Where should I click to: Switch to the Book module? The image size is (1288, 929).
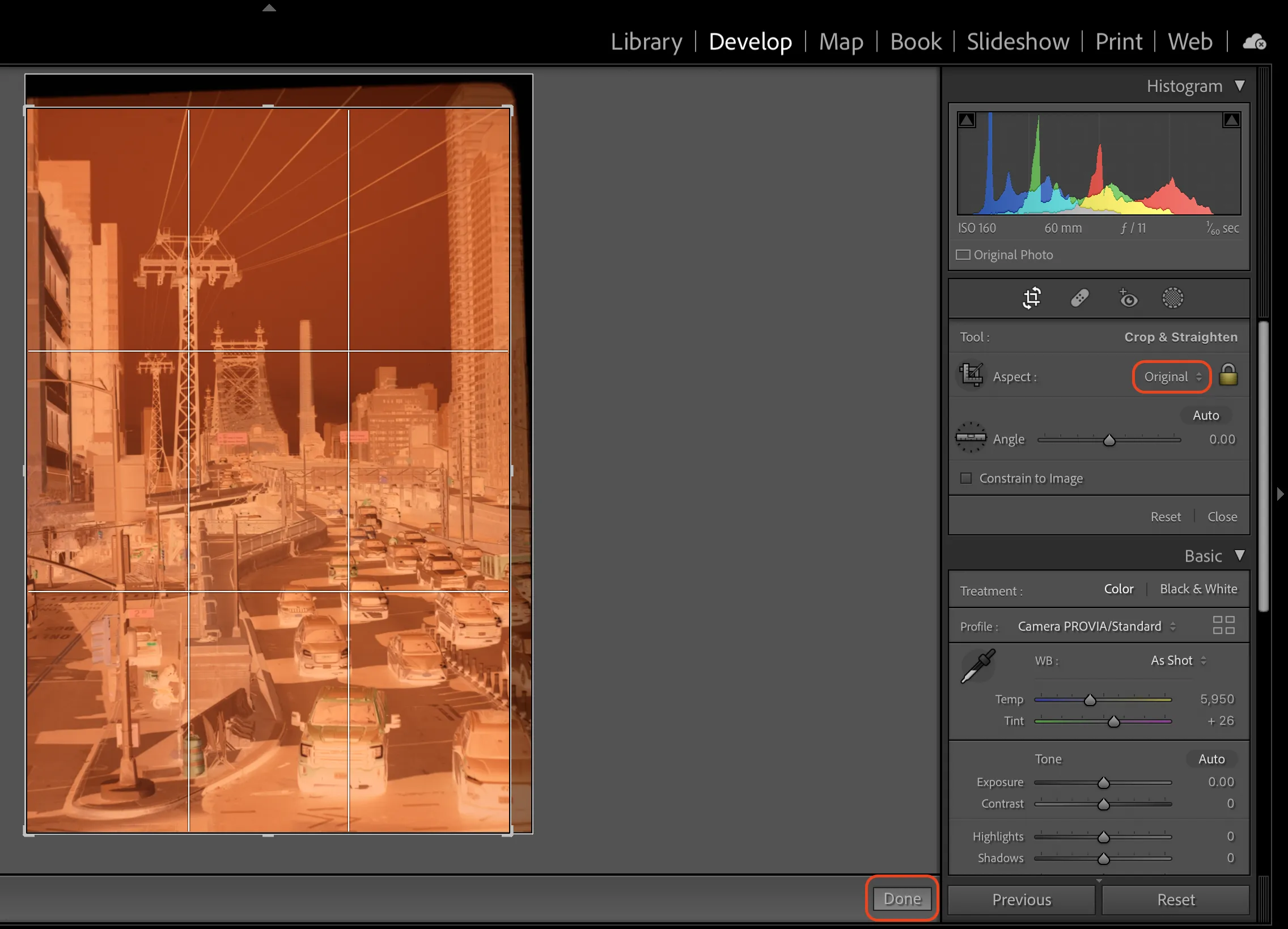[916, 41]
